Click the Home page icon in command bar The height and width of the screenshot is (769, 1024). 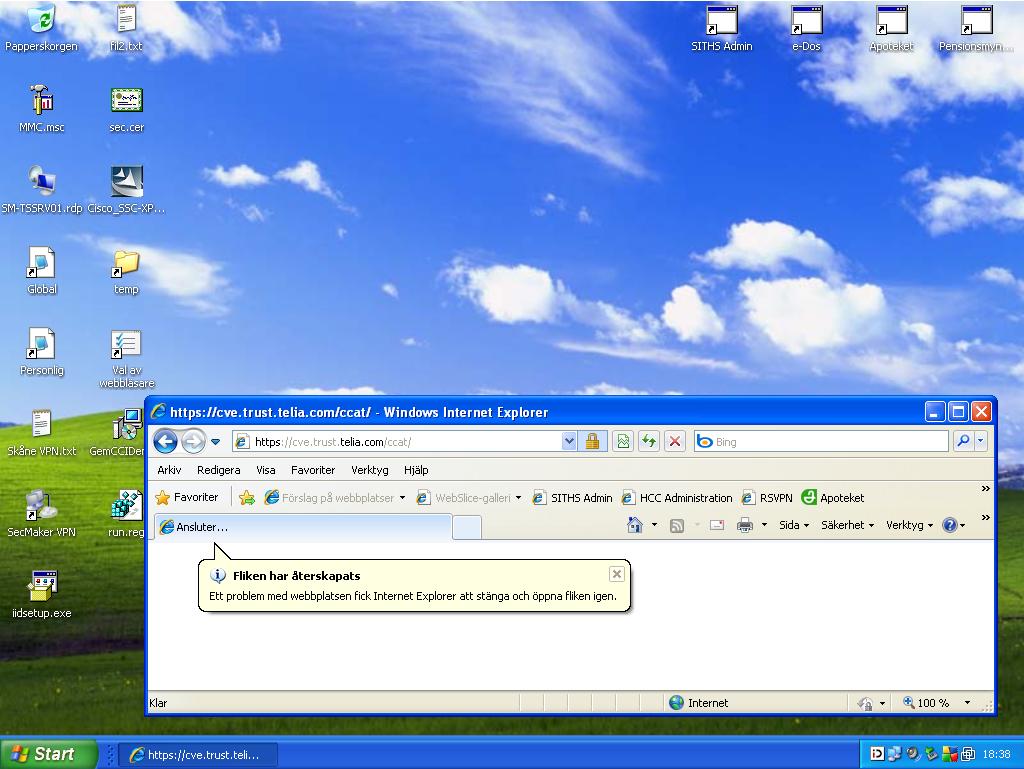tap(635, 525)
